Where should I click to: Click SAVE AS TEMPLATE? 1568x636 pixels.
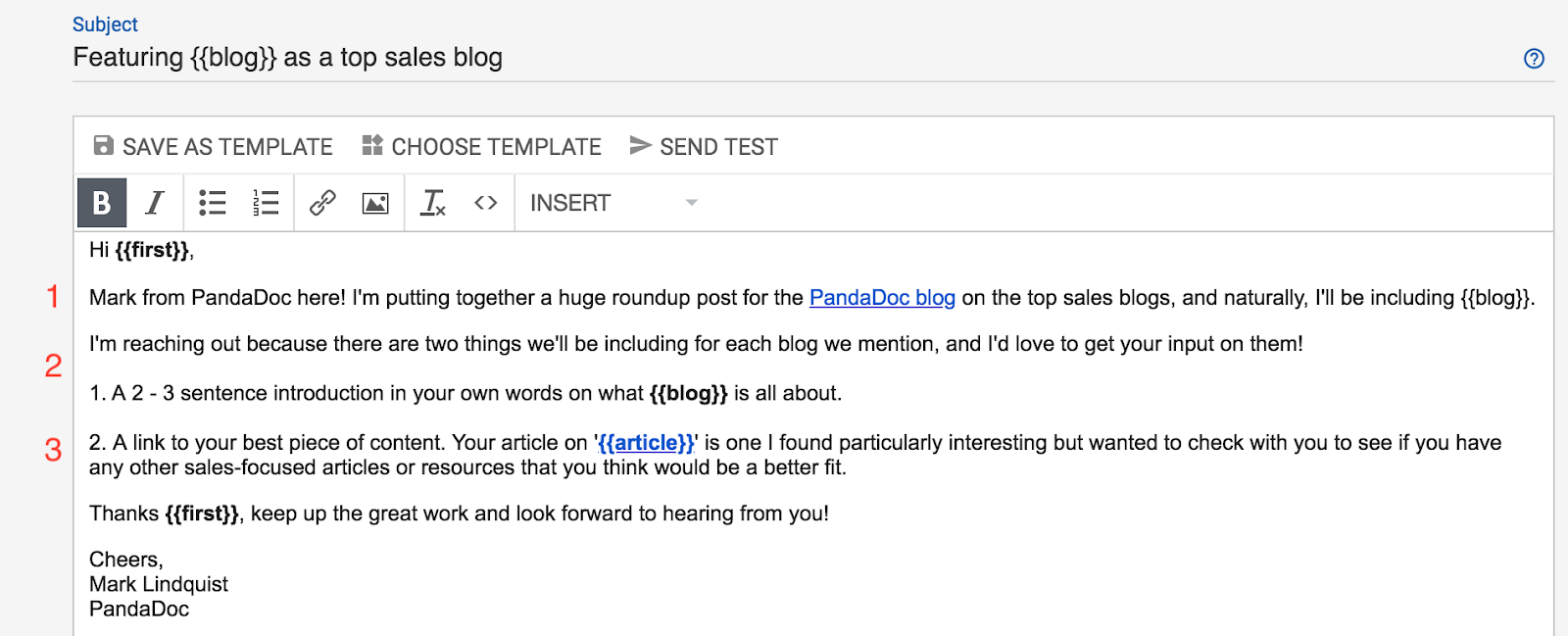coord(227,147)
